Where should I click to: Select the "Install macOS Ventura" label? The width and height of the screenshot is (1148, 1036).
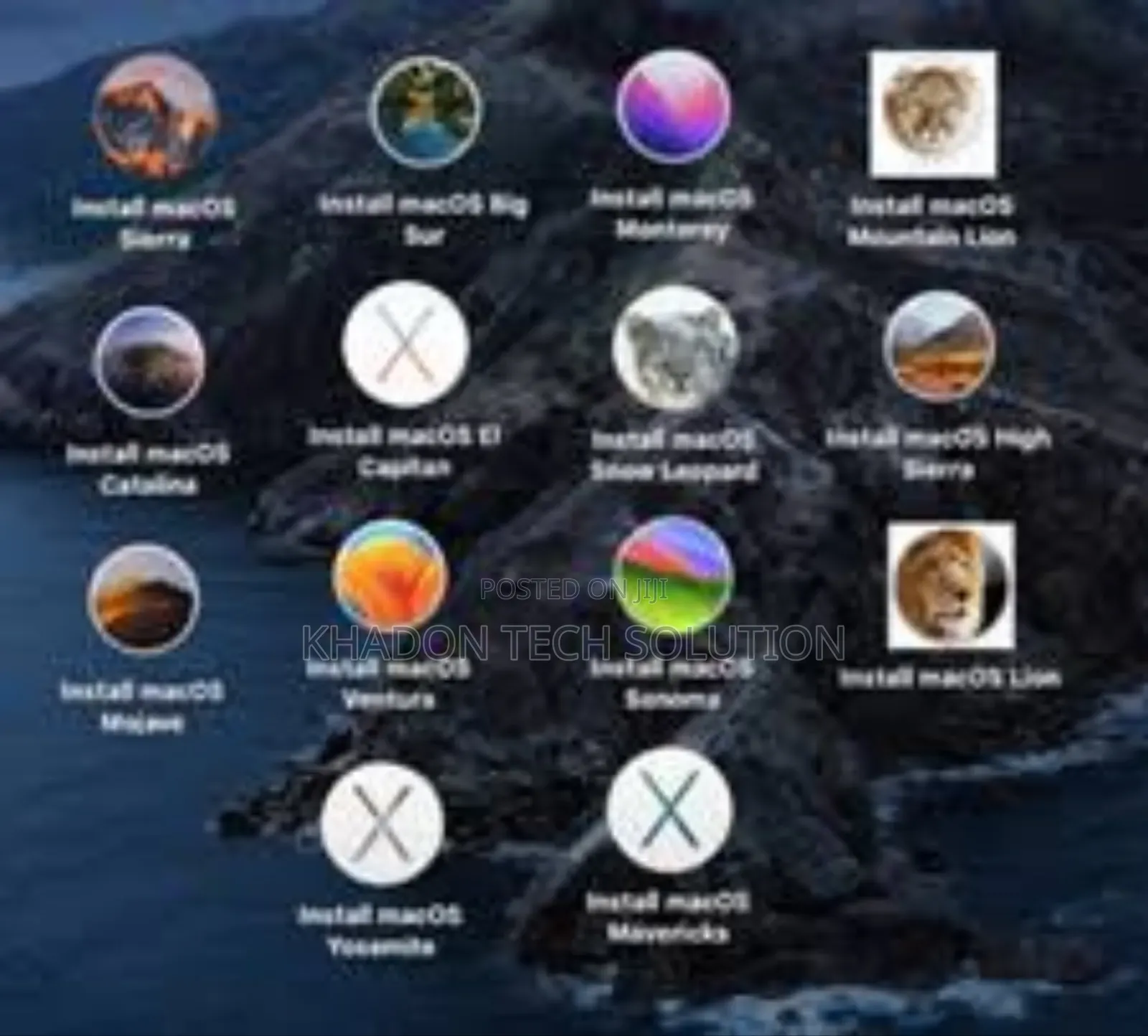coord(389,684)
